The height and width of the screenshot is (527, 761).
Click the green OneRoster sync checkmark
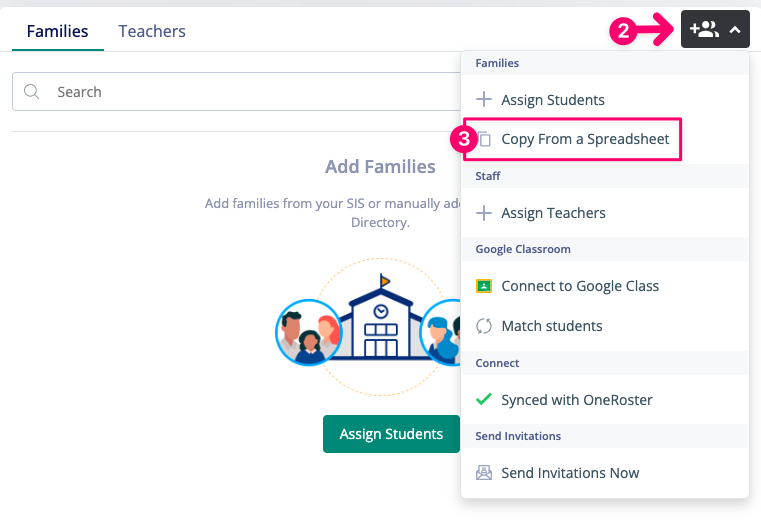[x=484, y=400]
